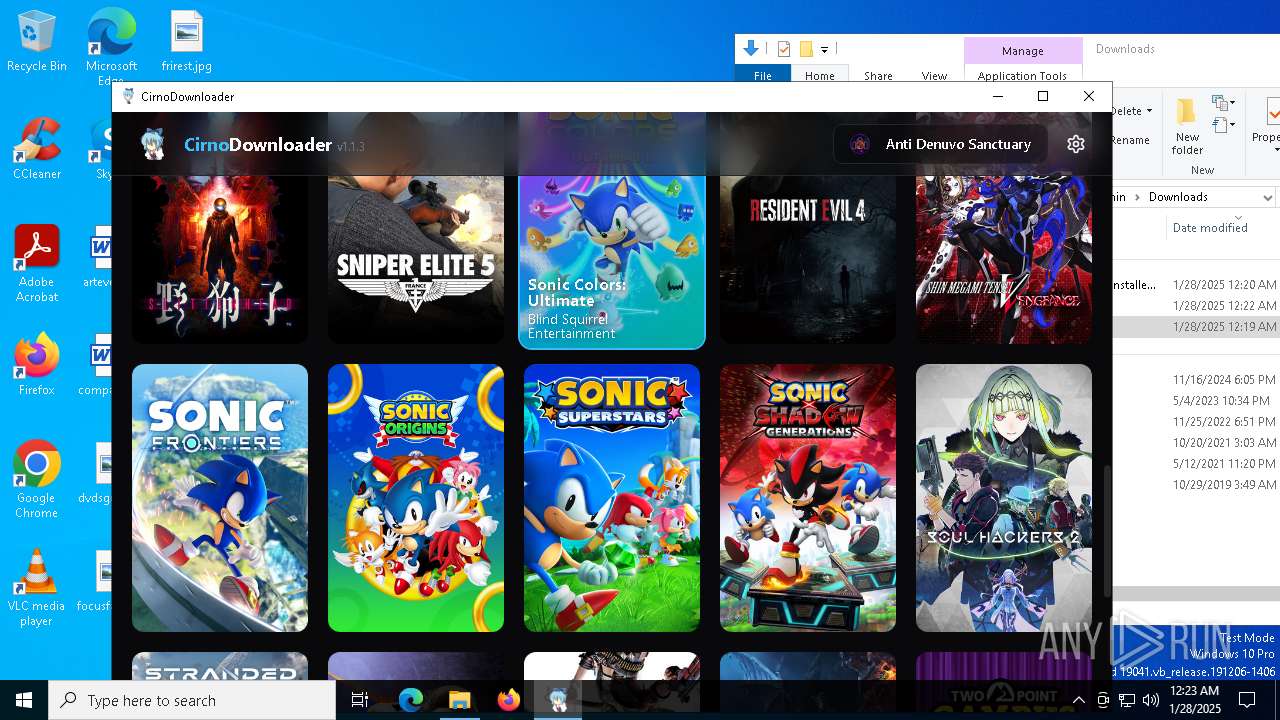This screenshot has height=720, width=1280.
Task: Select the Sonic Origins game card
Action: tap(416, 498)
